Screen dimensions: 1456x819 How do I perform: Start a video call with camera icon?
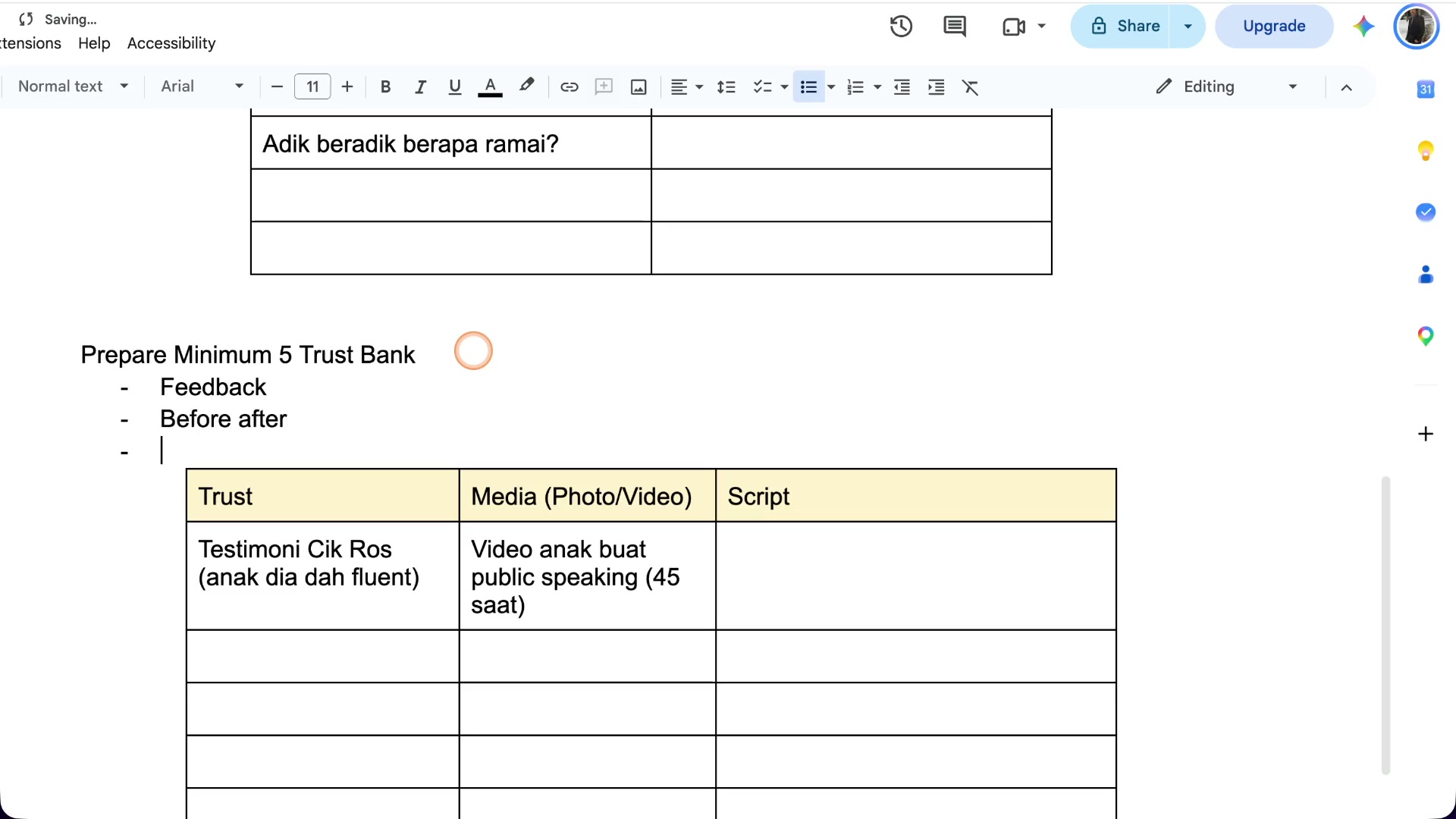pyautogui.click(x=1014, y=27)
